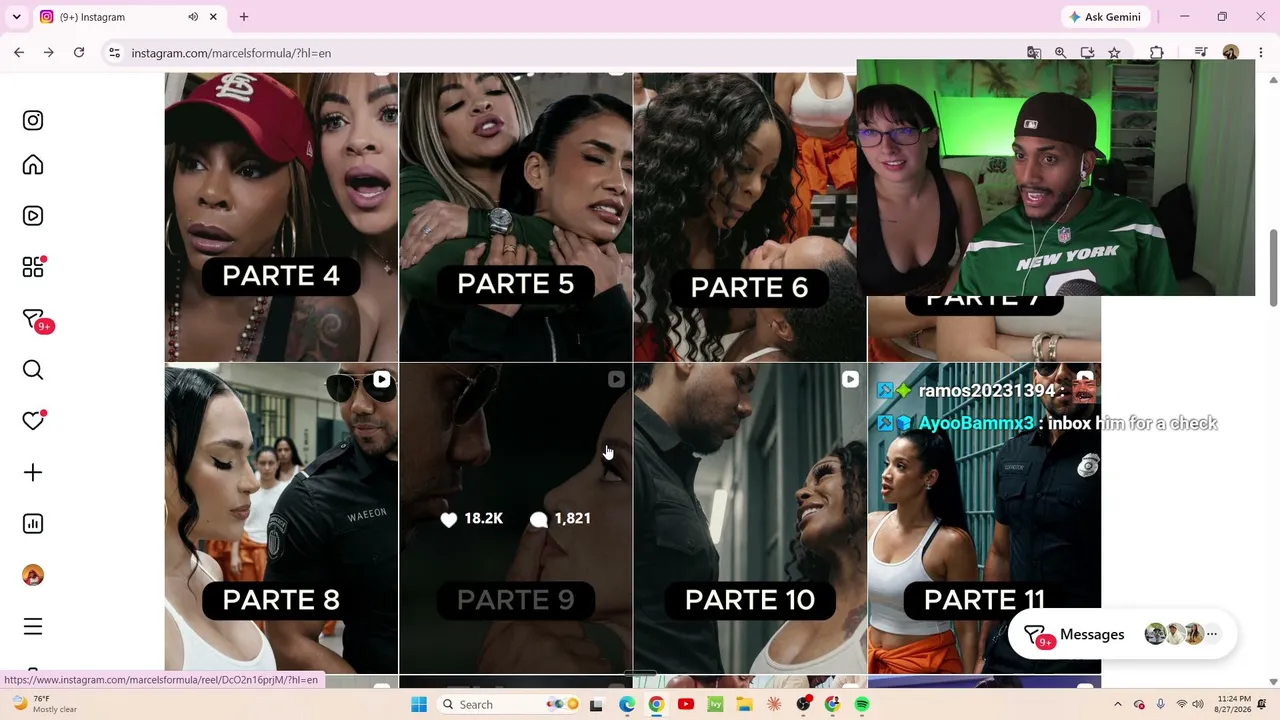Viewport: 1280px width, 720px height.
Task: Mute the Instagram tab audio
Action: coord(193,17)
